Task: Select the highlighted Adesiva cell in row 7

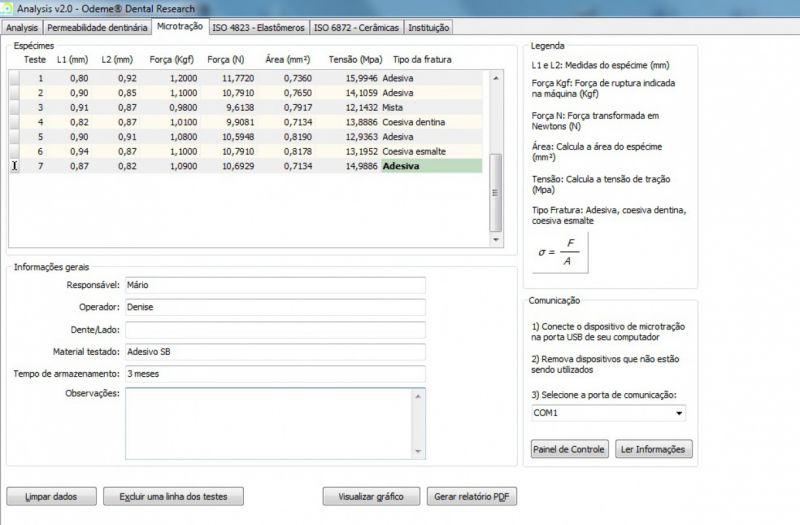Action: pos(430,166)
